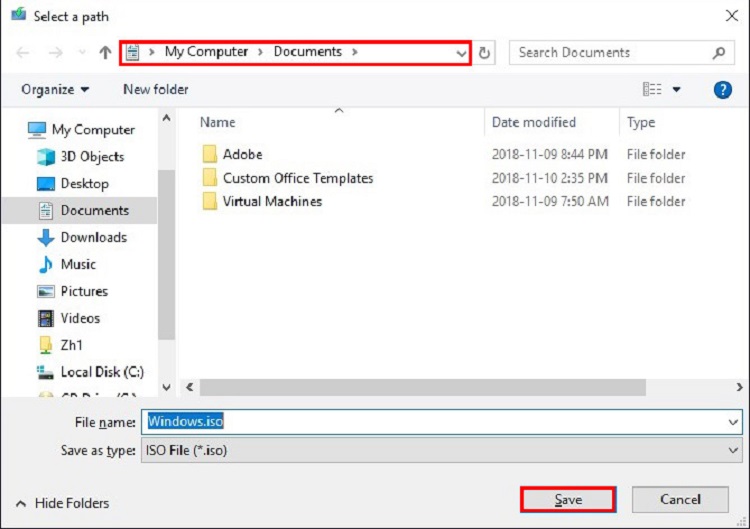The image size is (750, 529).
Task: Select the Virtual Machines folder
Action: pyautogui.click(x=271, y=201)
